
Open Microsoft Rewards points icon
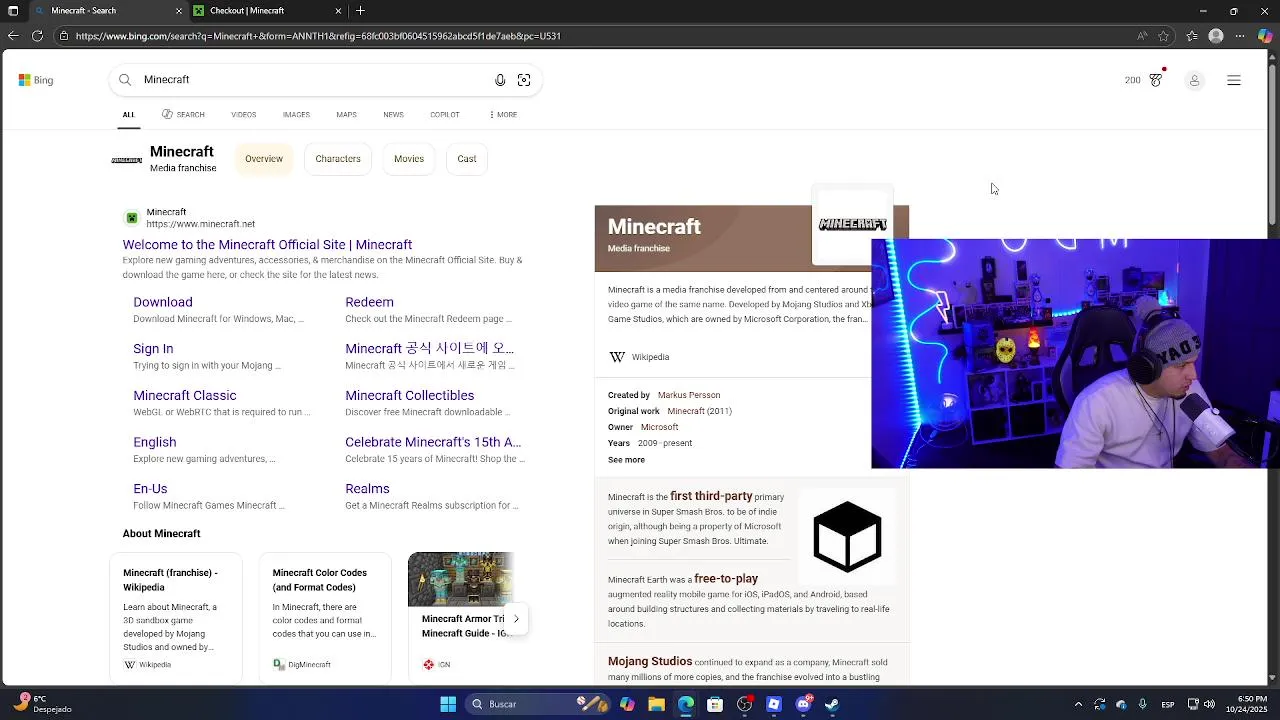click(1156, 80)
